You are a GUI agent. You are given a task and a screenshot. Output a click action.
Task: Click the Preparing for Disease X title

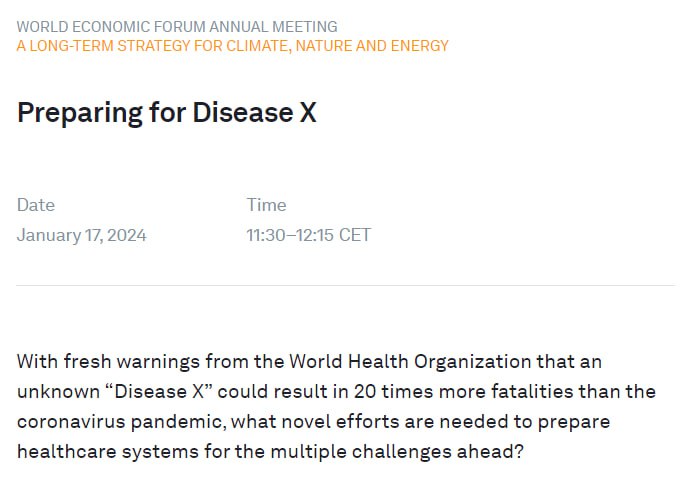click(166, 113)
